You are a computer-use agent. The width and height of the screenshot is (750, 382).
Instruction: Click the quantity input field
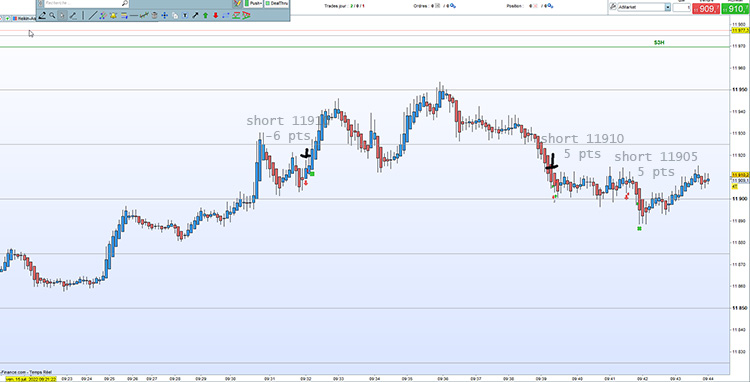[681, 8]
